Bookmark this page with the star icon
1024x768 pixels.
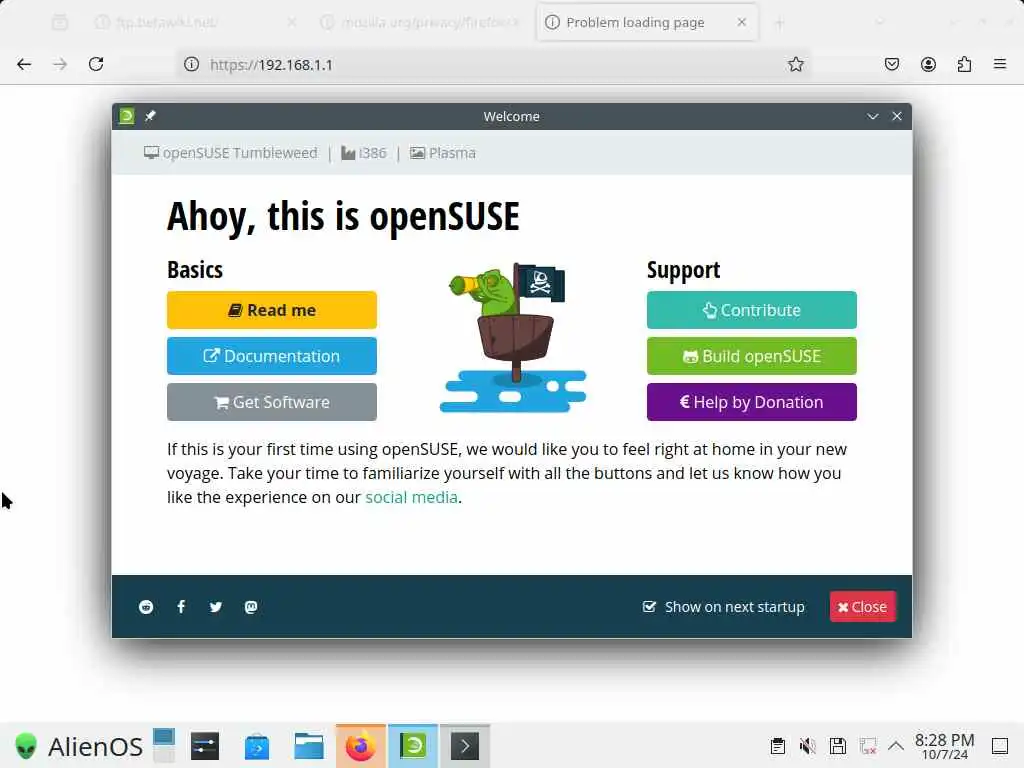[795, 64]
